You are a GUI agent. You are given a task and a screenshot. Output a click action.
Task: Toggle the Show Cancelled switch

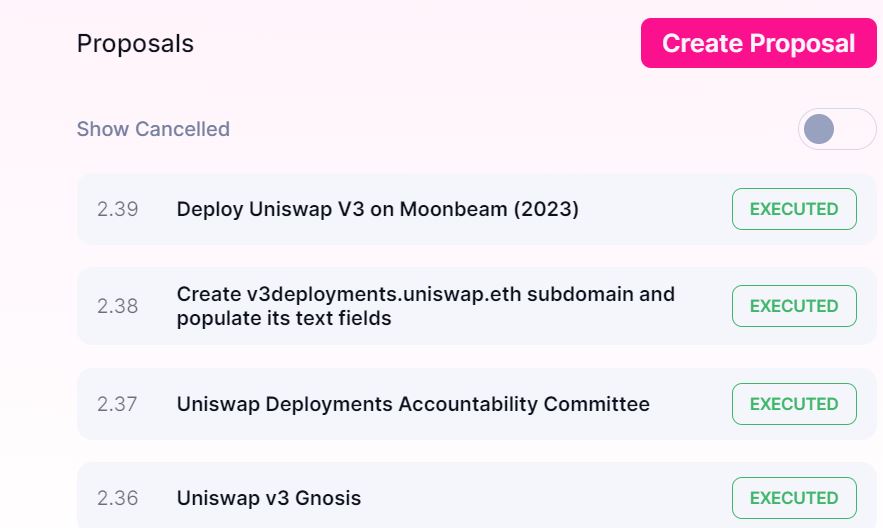(836, 129)
